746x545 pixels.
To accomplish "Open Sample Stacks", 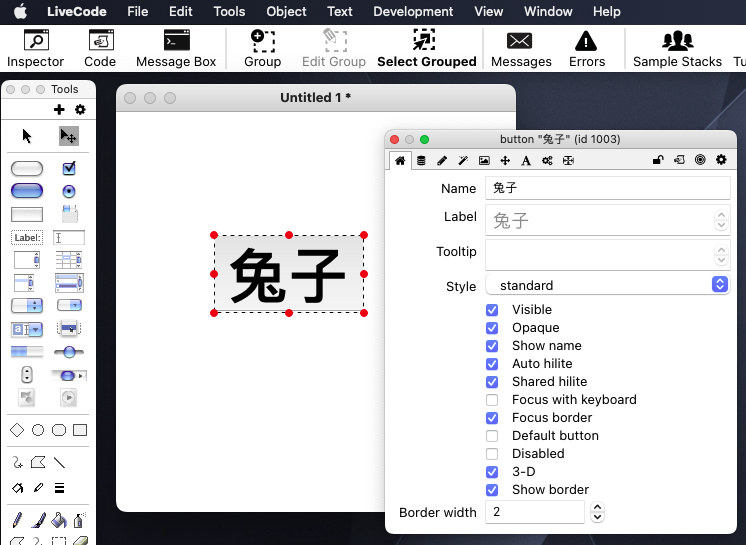I will point(677,49).
